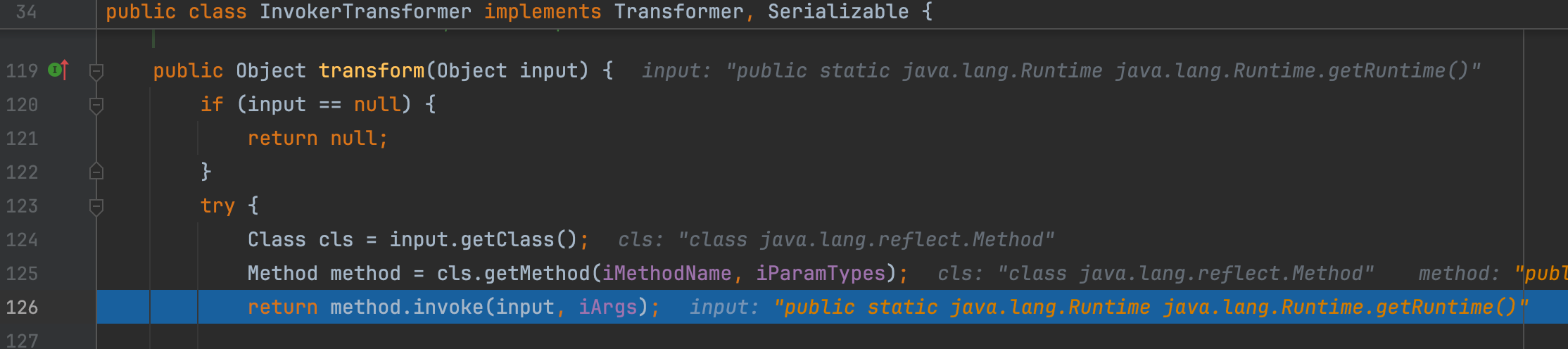The height and width of the screenshot is (349, 1568).
Task: Click the getMethod call on line 125
Action: pyautogui.click(x=537, y=273)
